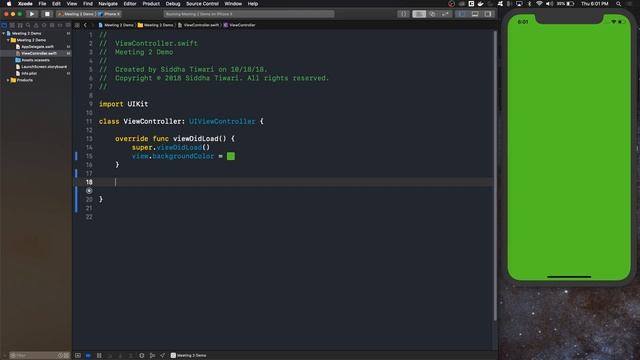Pause program execution in debug bar
The width and height of the screenshot is (640, 360).
tap(99, 356)
